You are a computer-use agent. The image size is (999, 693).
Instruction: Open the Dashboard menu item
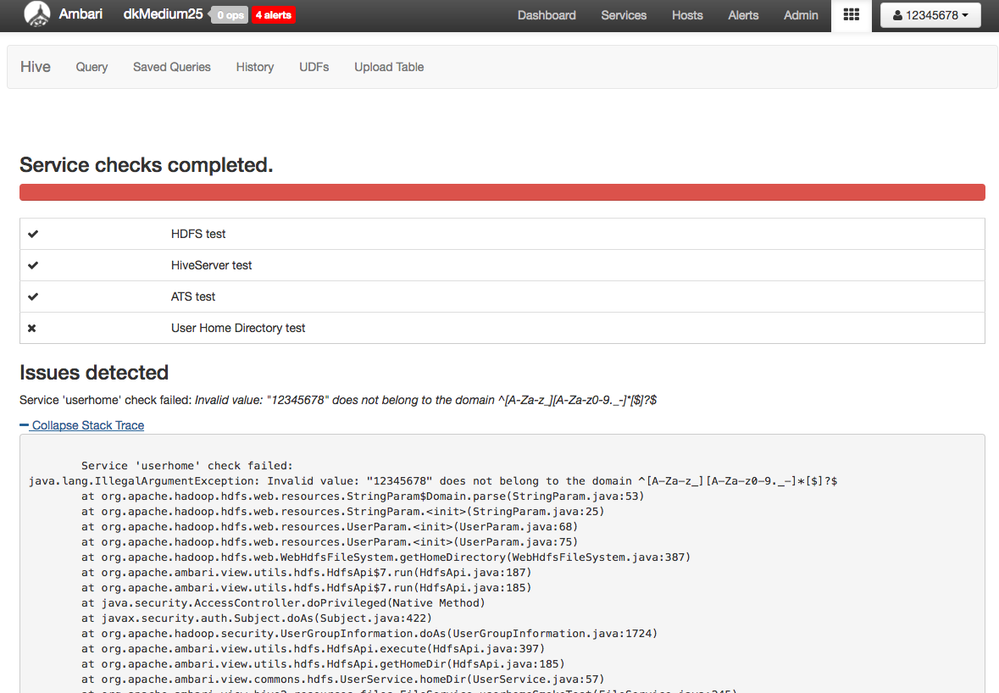point(546,15)
